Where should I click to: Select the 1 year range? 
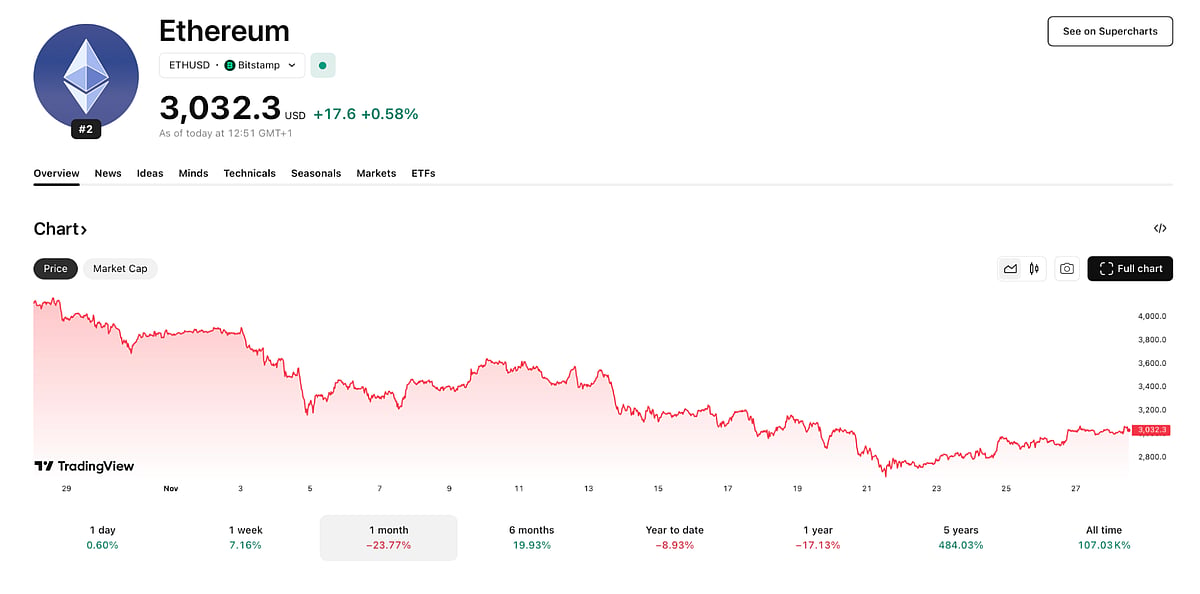click(818, 537)
